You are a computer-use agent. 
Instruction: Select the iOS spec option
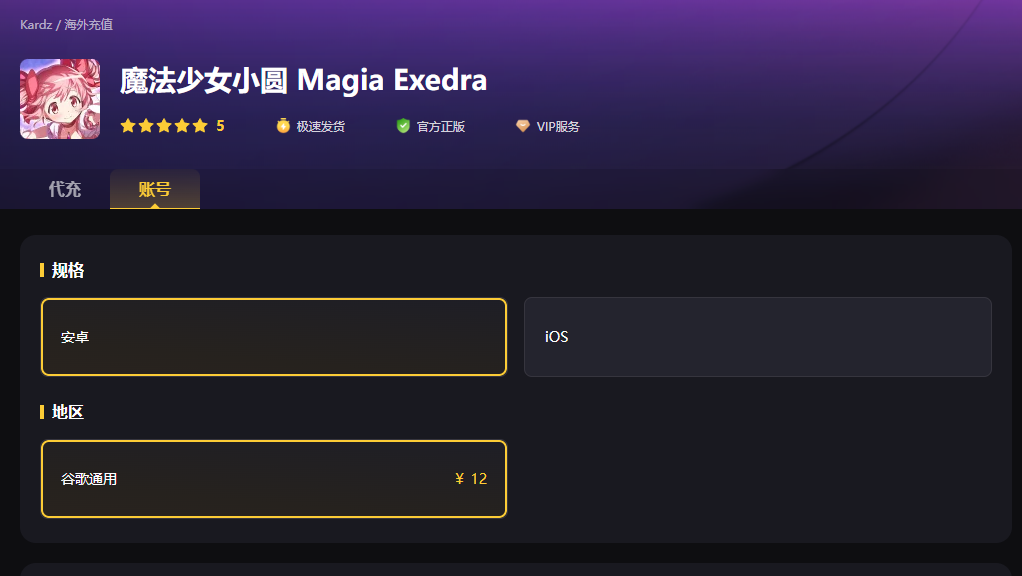[x=757, y=337]
